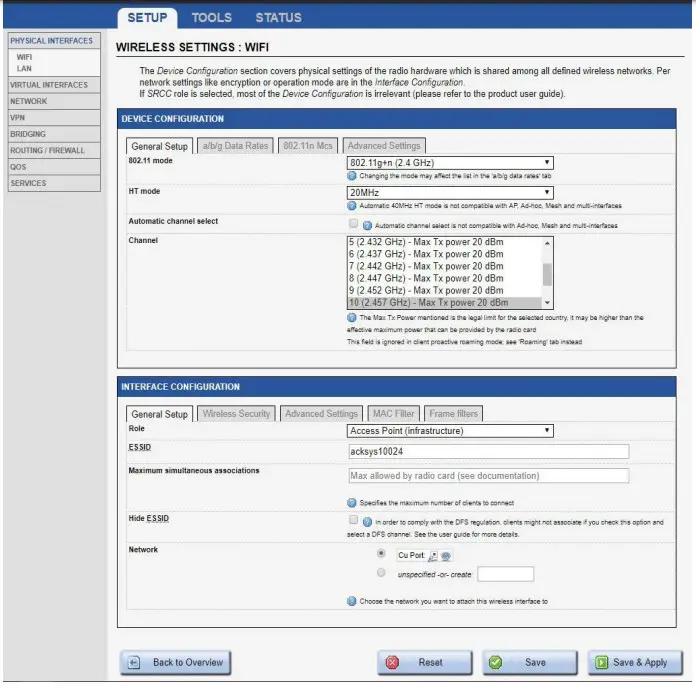Select channel 7 (2.442 GHz) in list
Viewport: 696px width, 691px height.
(444, 266)
